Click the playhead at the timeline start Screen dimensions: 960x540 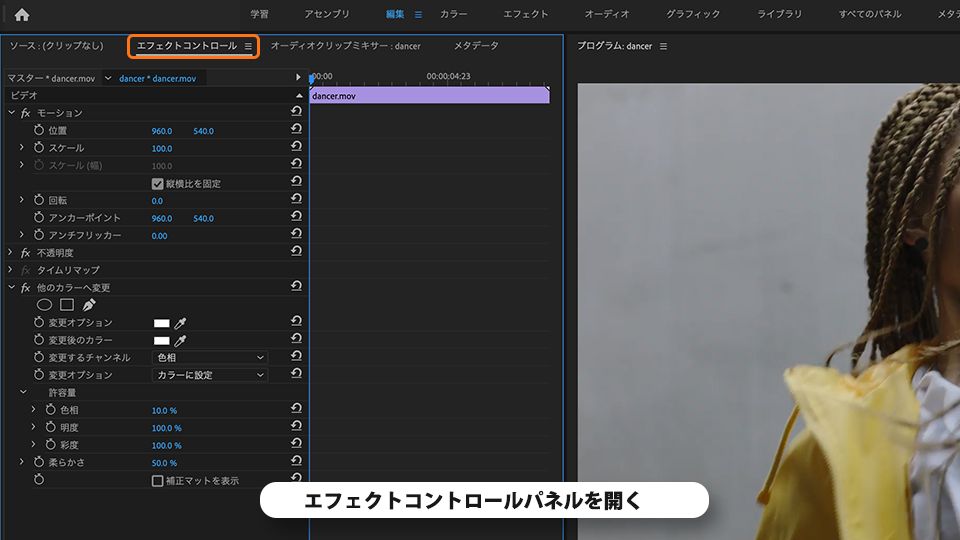click(312, 78)
